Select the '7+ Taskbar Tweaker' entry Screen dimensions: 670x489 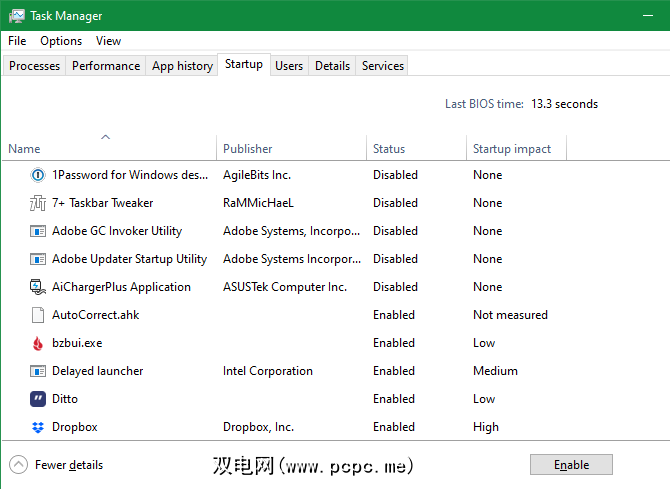coord(103,203)
